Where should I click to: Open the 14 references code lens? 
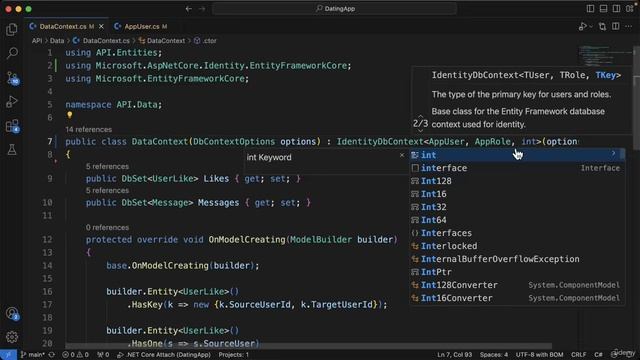pos(89,129)
